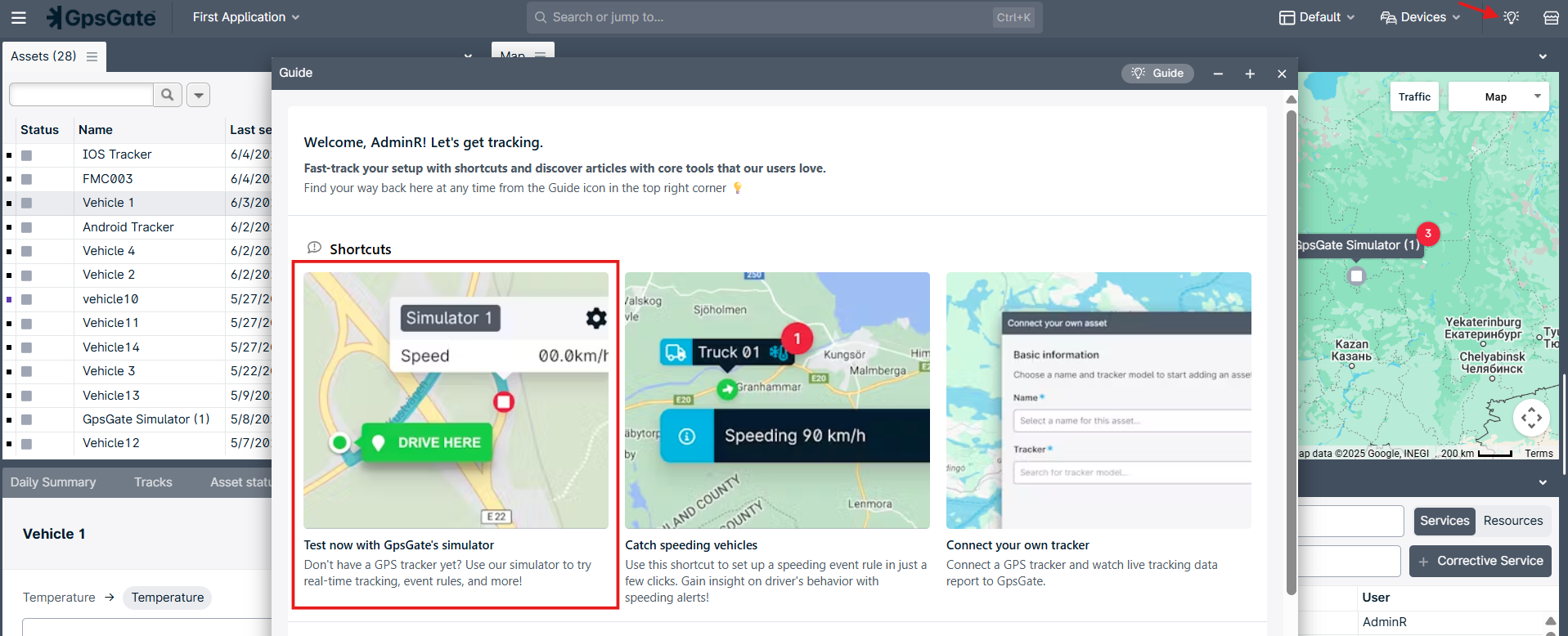Click the GpsGate Simulator map marker

tap(1356, 275)
